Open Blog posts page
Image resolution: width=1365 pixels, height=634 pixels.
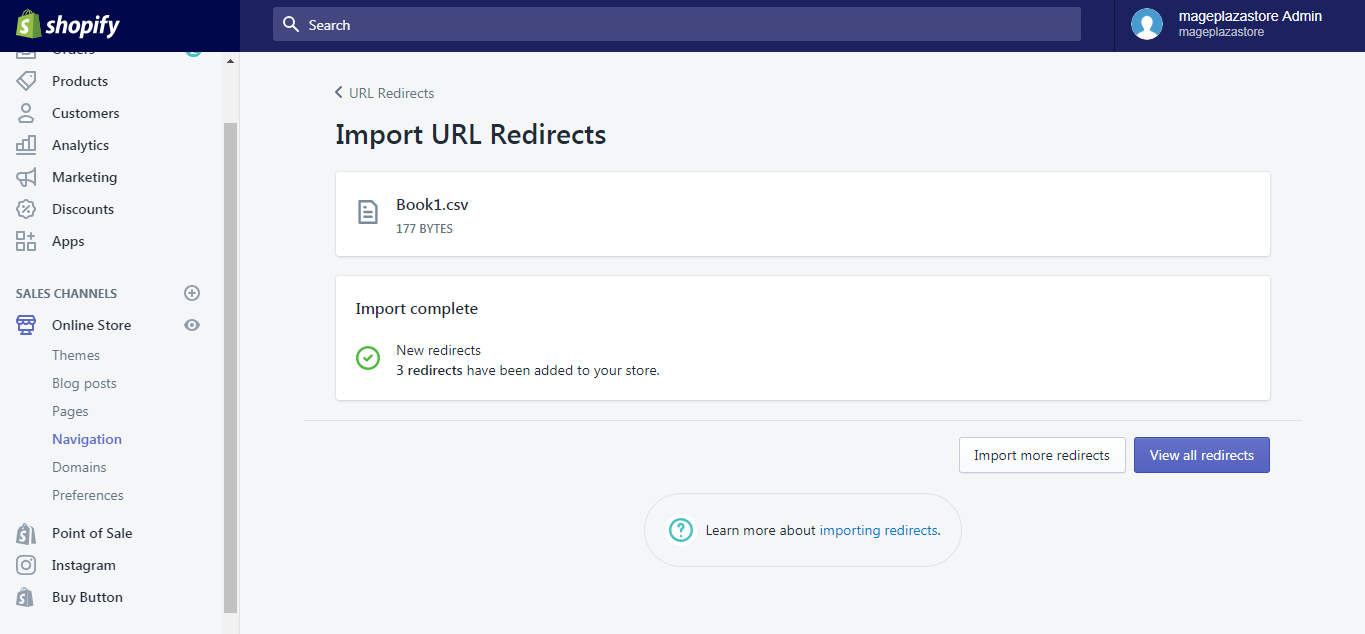(x=84, y=383)
